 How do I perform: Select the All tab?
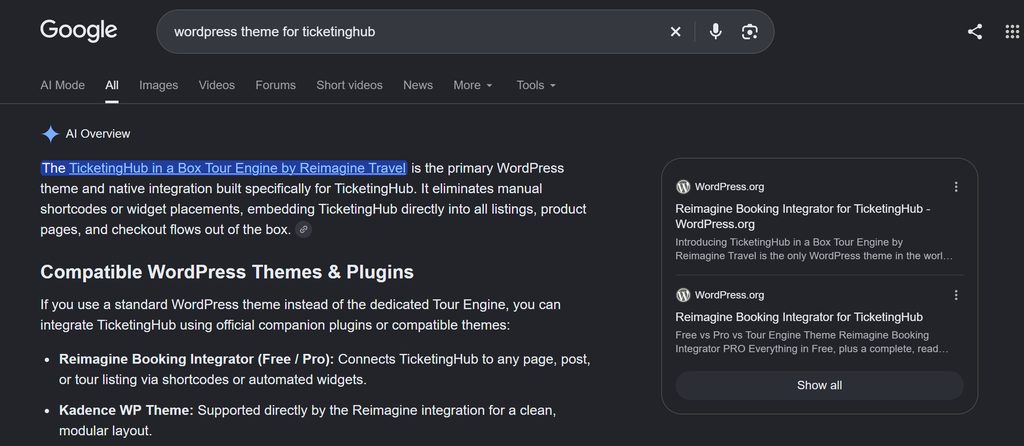click(112, 85)
